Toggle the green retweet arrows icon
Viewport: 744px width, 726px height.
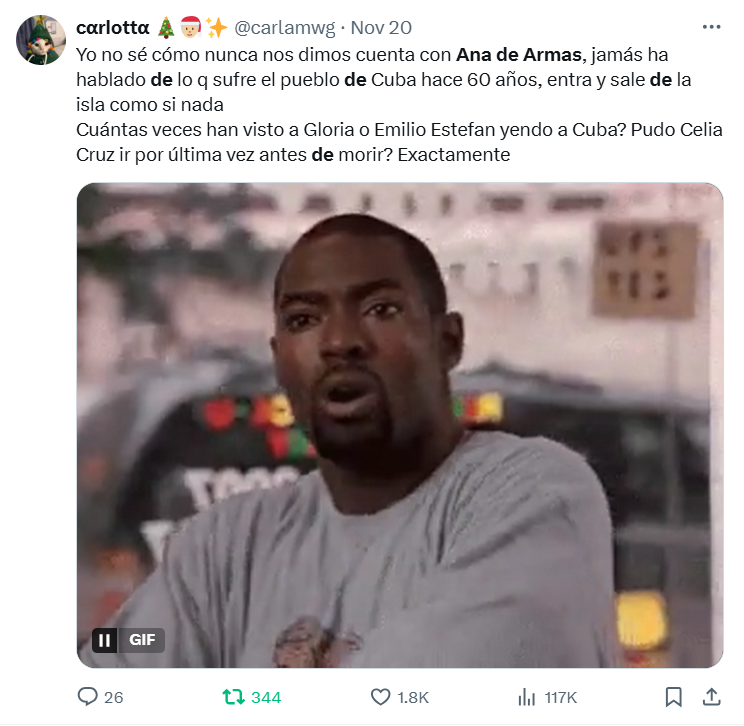pyautogui.click(x=233, y=697)
